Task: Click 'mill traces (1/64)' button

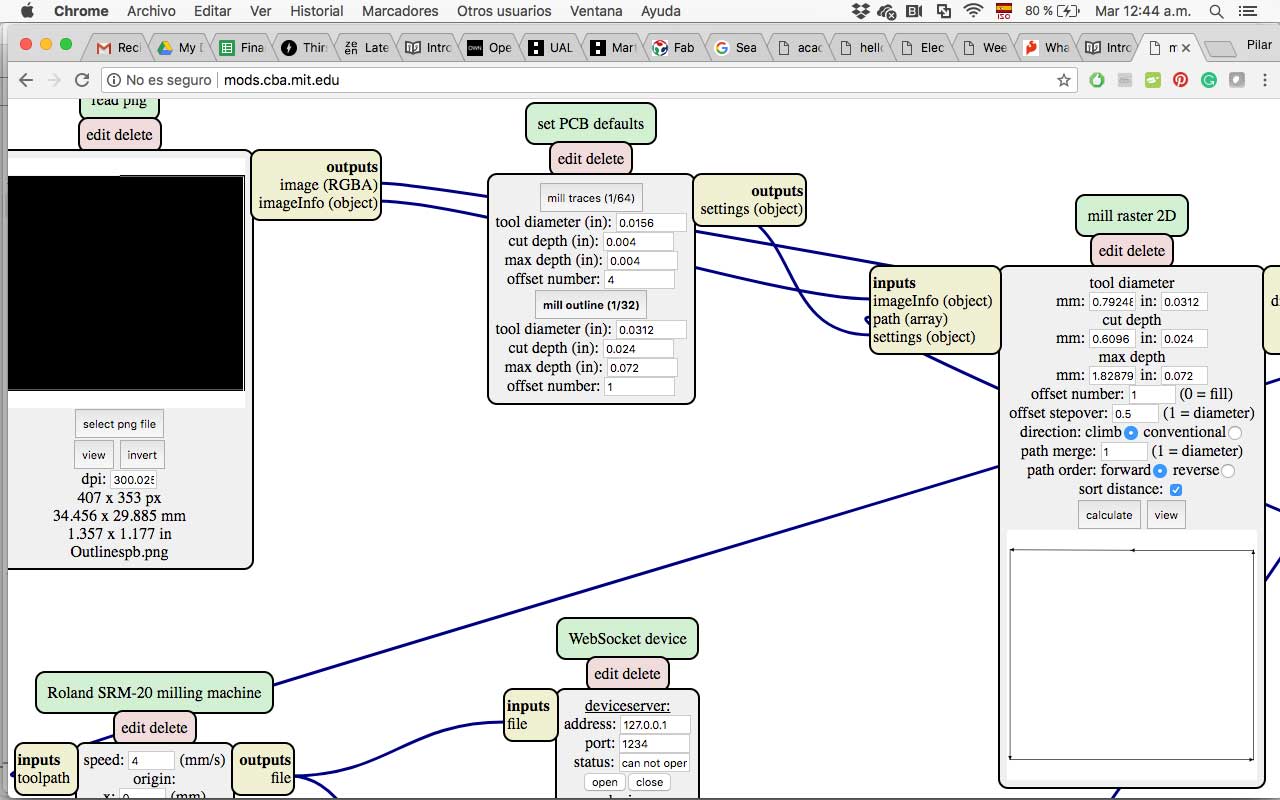Action: pyautogui.click(x=591, y=198)
